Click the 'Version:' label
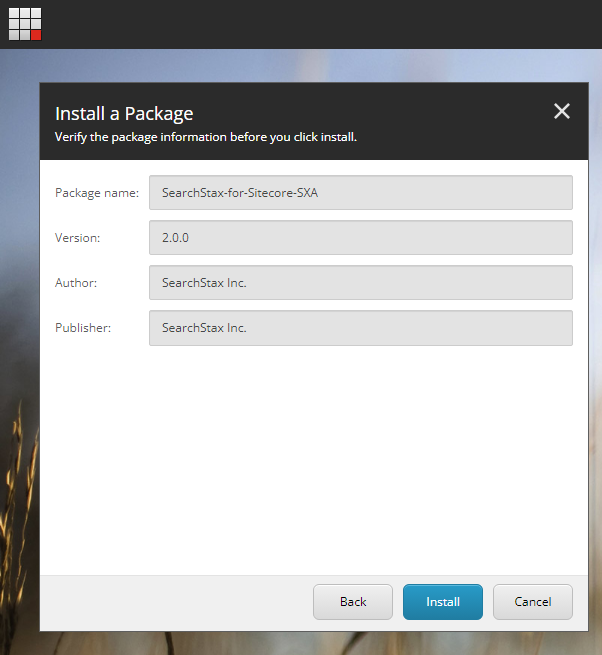Image resolution: width=602 pixels, height=655 pixels. pyautogui.click(x=78, y=238)
